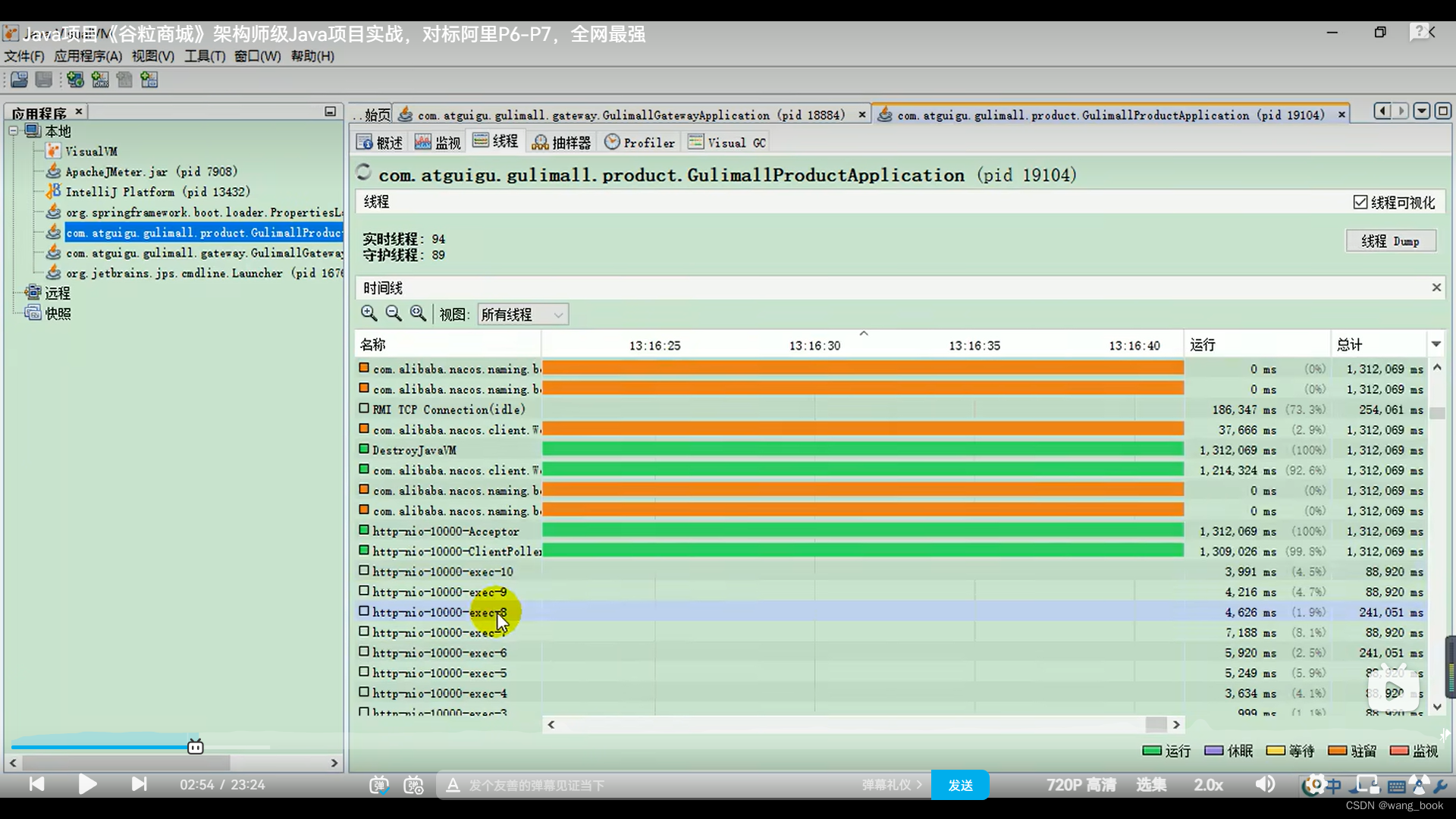This screenshot has height=819, width=1456.
Task: Toggle the http-nio-10000-Acceptor thread checkbox
Action: [x=364, y=530]
